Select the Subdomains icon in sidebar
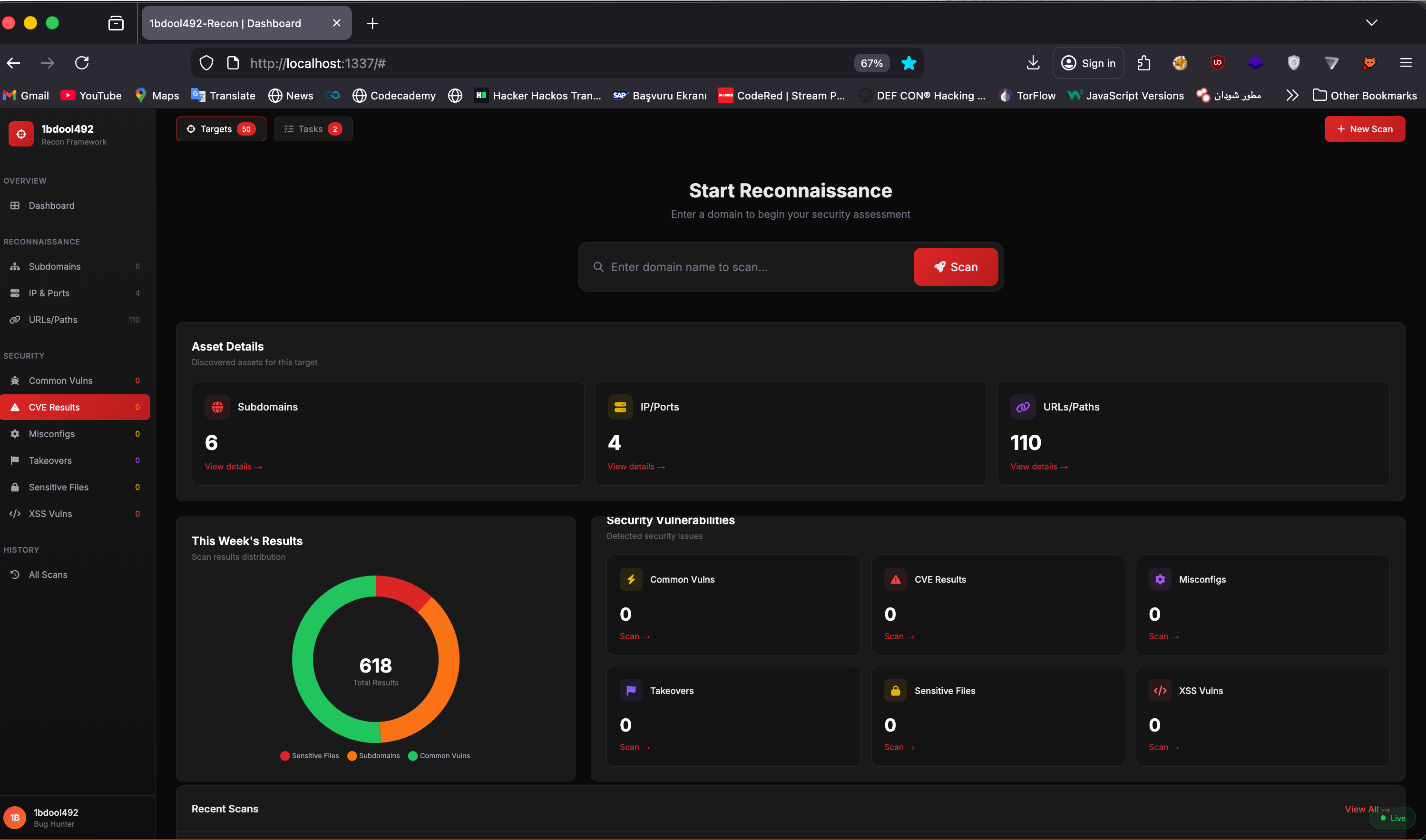Image resolution: width=1426 pixels, height=840 pixels. [15, 266]
